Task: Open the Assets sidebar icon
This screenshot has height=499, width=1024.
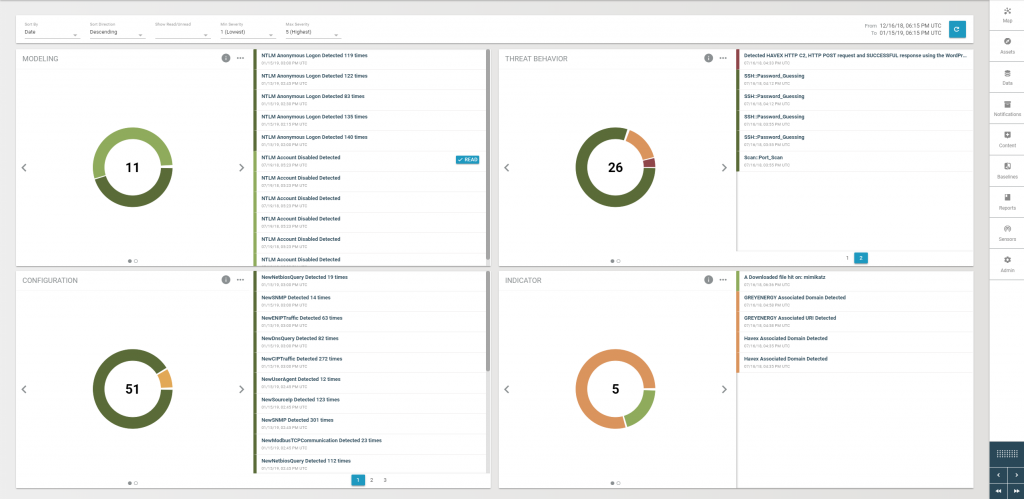Action: coord(1006,46)
